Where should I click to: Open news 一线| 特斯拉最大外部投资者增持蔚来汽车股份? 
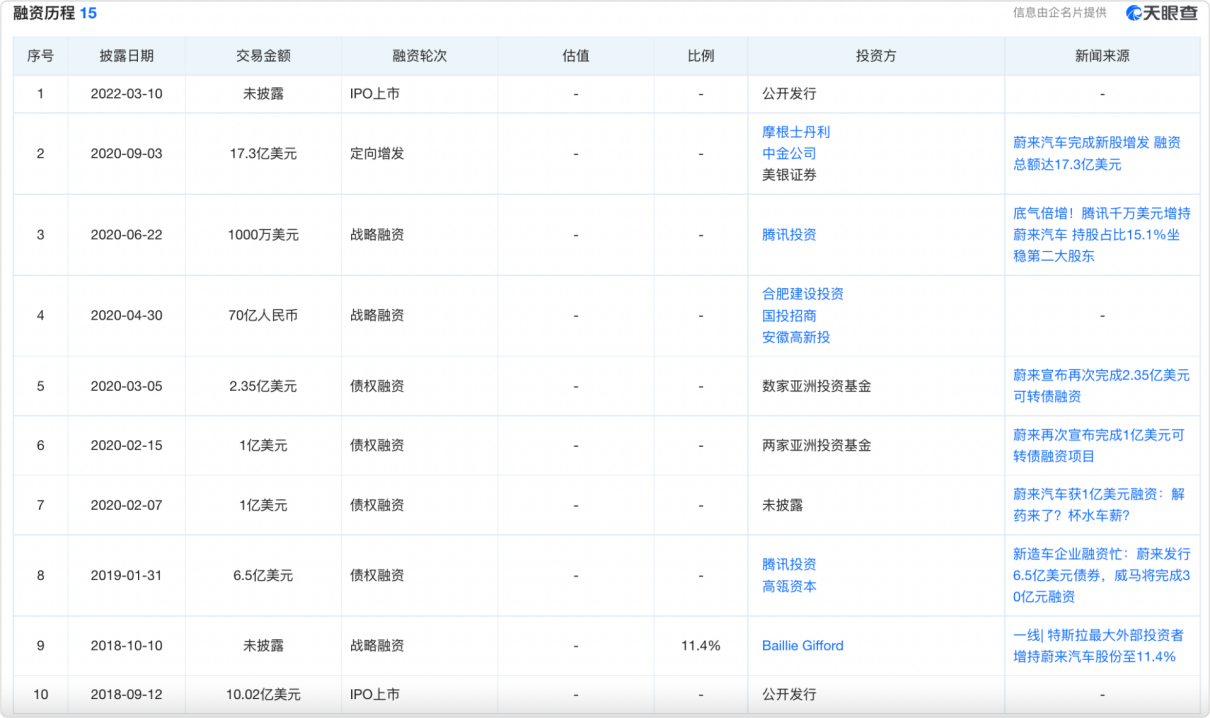[1099, 646]
